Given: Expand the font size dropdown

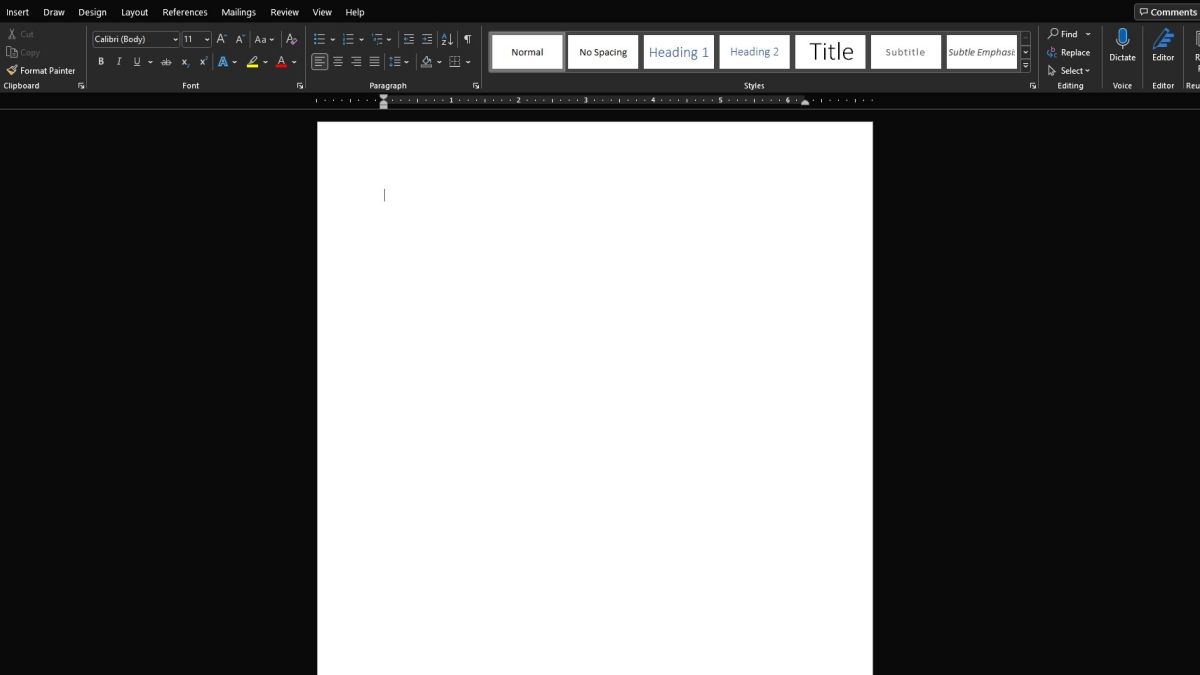Looking at the screenshot, I should 207,40.
